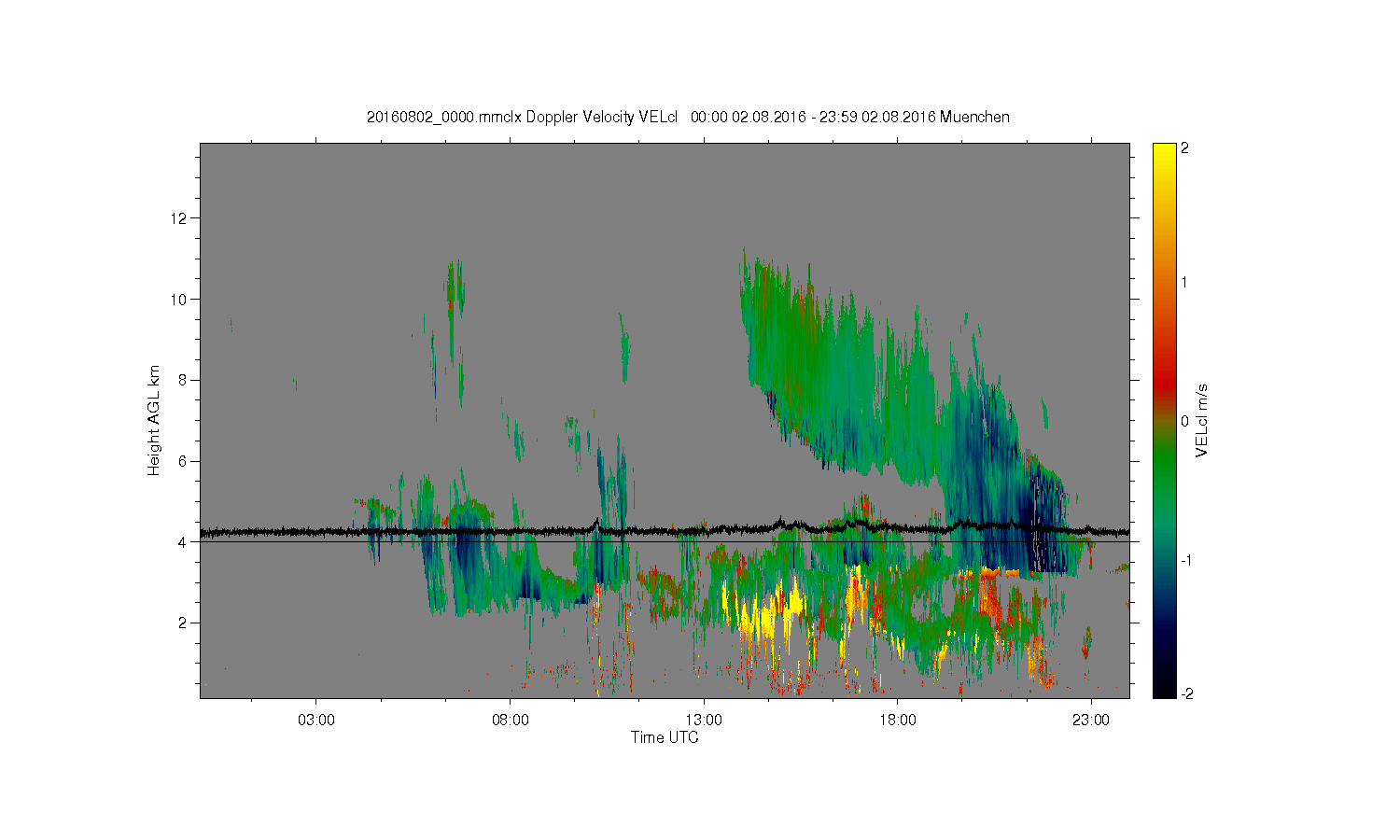Click the 'VELcl m/s' colorbar label
1400x840 pixels.
click(1202, 420)
